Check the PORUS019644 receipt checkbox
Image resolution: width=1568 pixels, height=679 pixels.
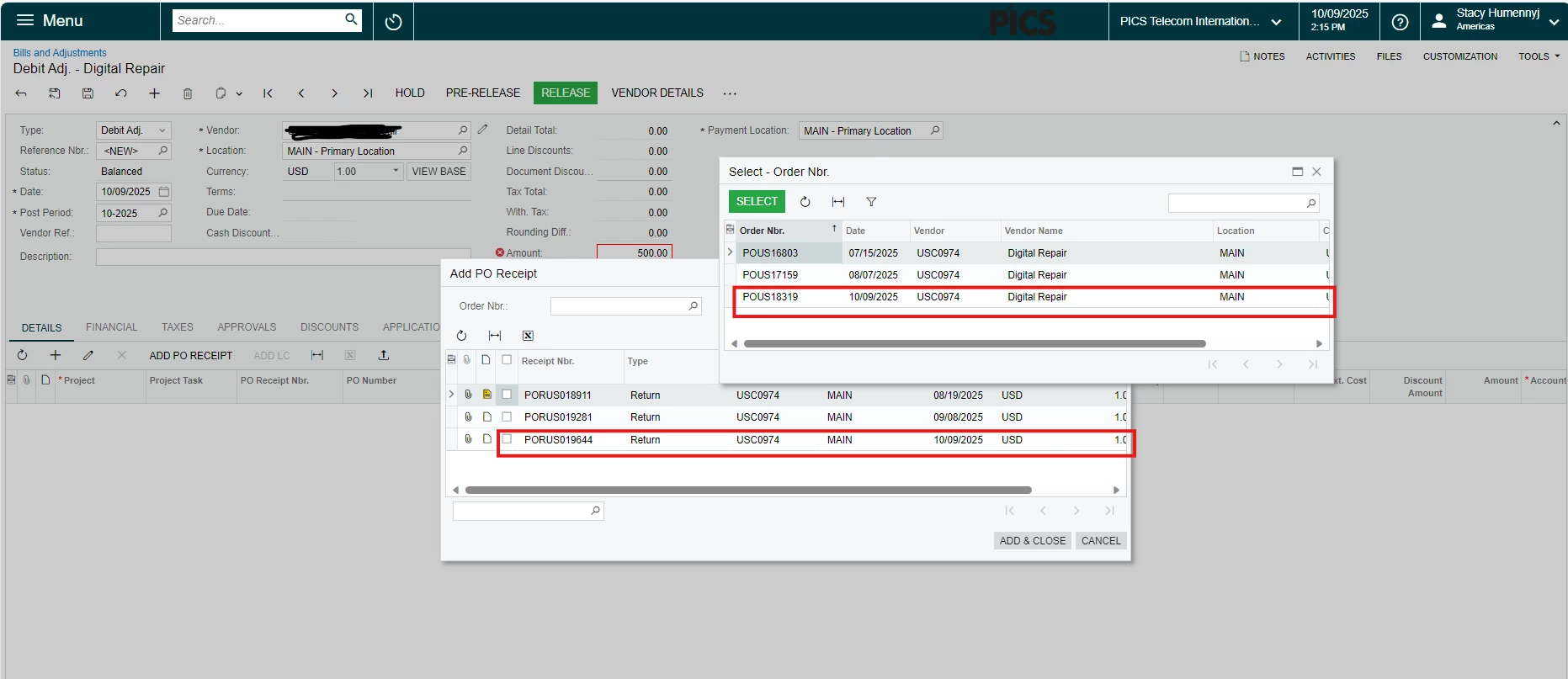point(507,439)
